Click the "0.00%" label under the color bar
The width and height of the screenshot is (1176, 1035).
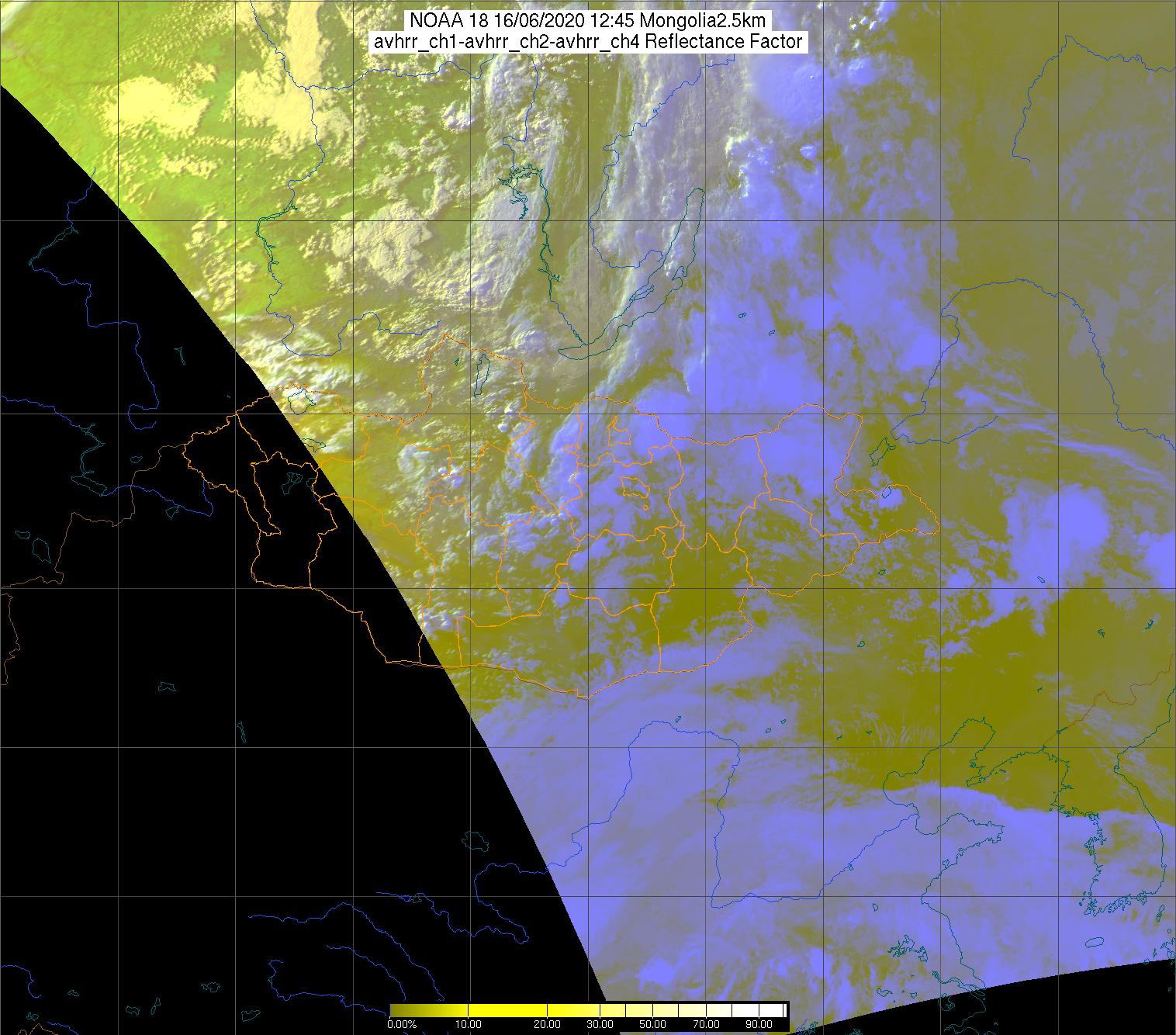tap(402, 1026)
